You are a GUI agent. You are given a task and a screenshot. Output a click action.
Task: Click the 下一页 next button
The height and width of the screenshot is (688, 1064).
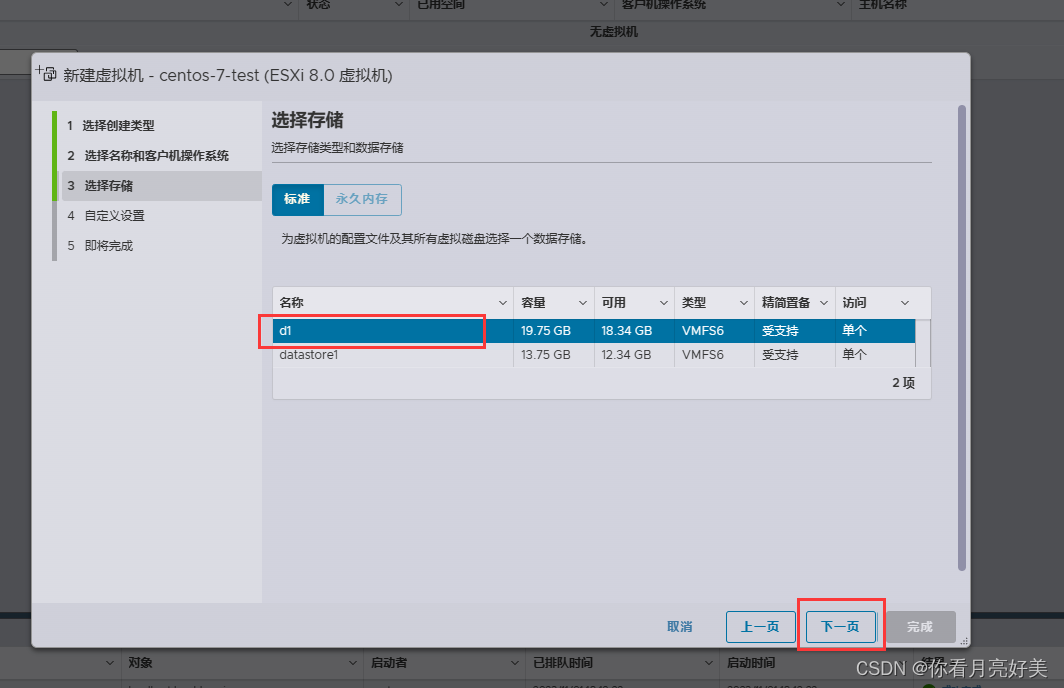[841, 626]
